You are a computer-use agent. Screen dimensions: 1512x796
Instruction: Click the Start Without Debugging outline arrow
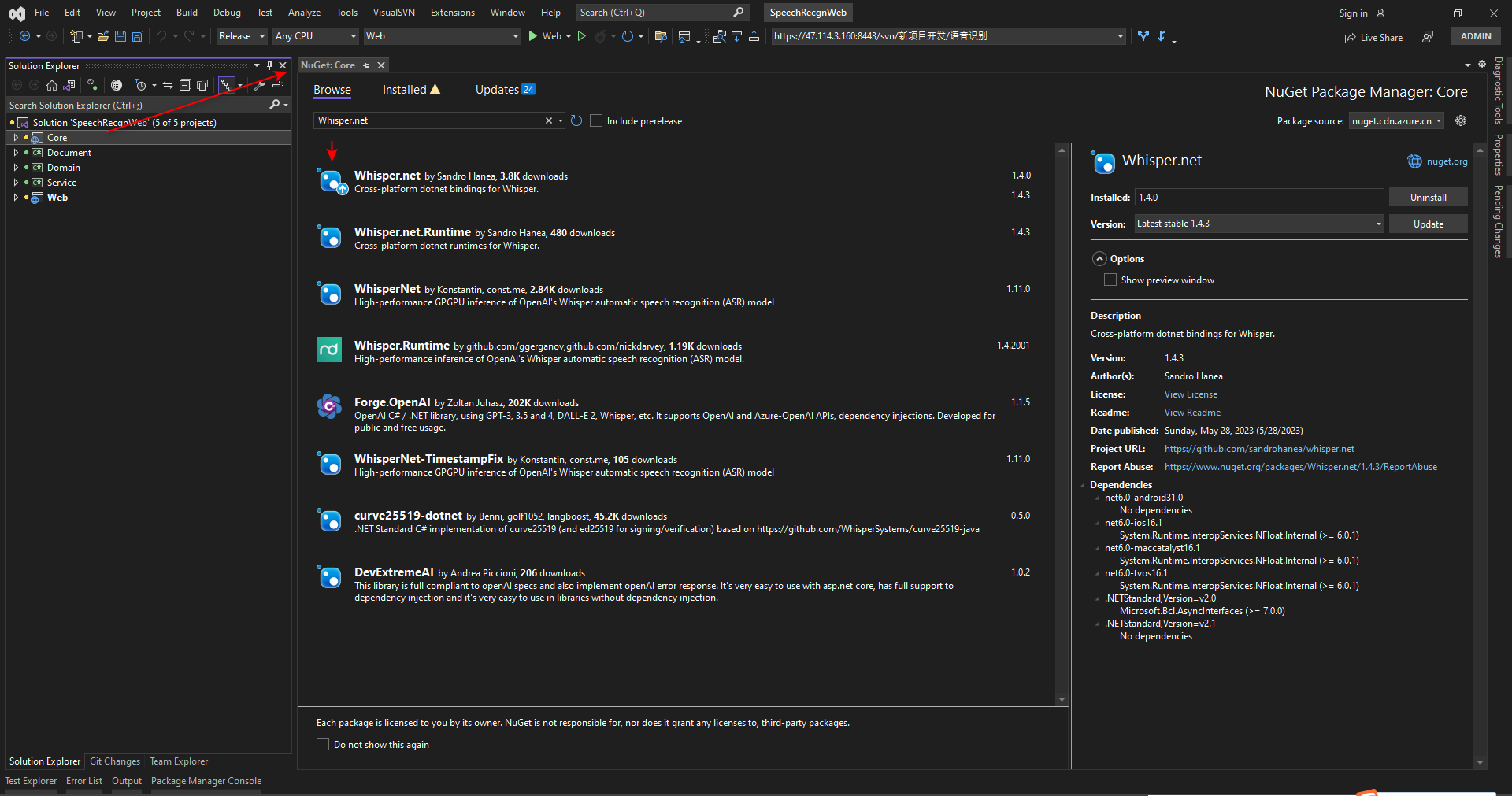click(582, 36)
